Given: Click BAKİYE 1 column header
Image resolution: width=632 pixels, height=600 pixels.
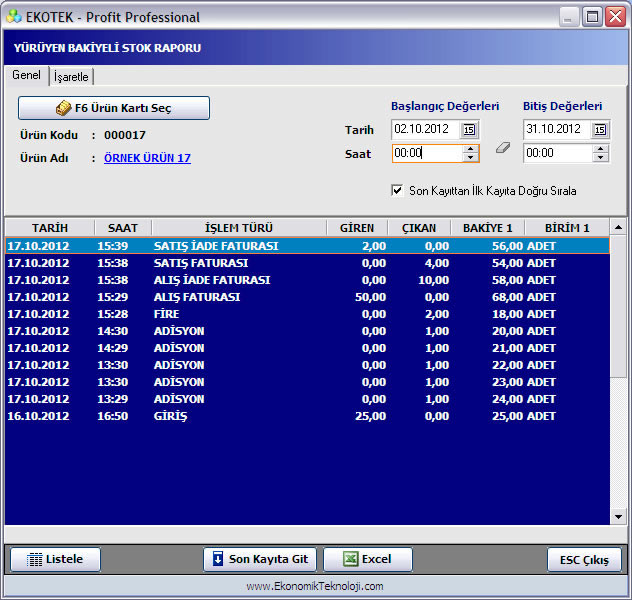Looking at the screenshot, I should (x=488, y=228).
